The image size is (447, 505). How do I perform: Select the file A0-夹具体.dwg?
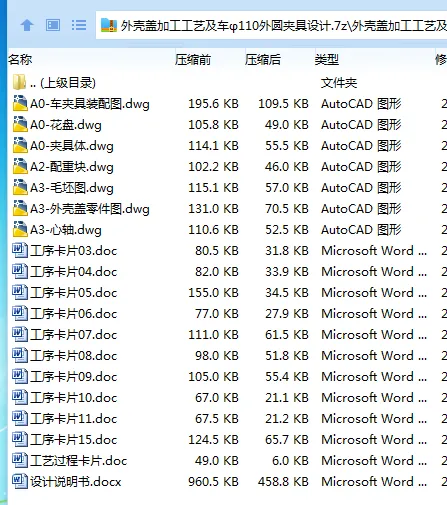pyautogui.click(x=72, y=146)
